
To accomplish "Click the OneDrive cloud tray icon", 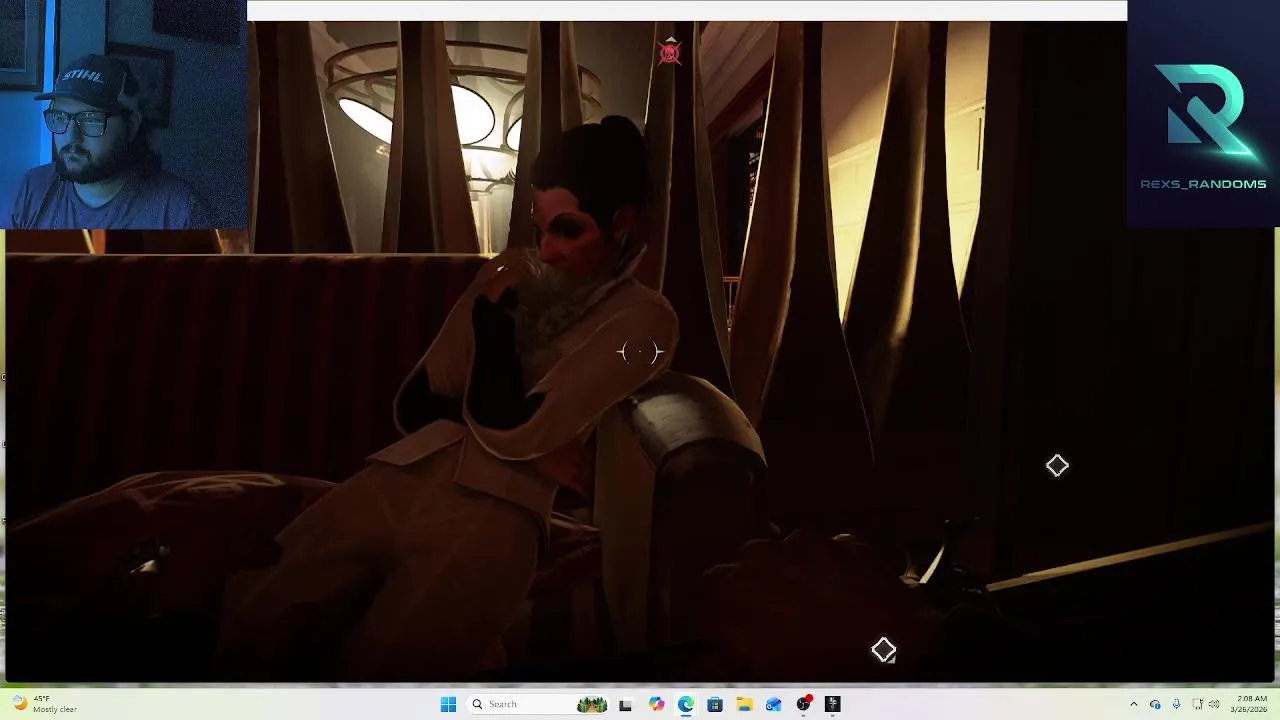I will click(1155, 704).
